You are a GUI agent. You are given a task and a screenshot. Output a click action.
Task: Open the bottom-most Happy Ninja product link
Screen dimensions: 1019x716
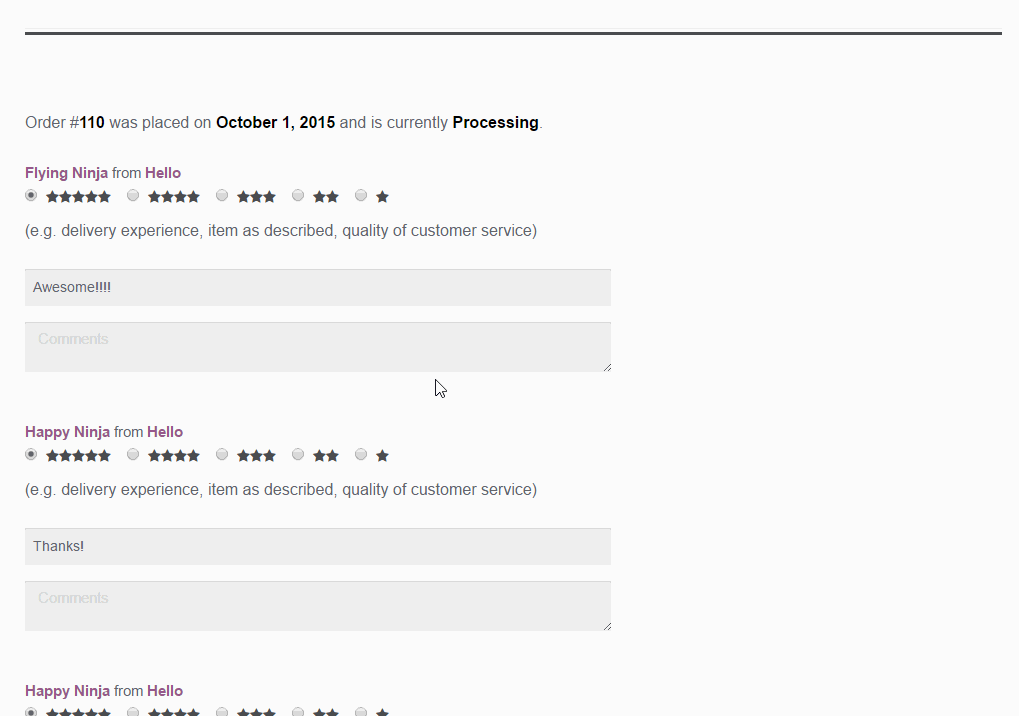tap(67, 691)
